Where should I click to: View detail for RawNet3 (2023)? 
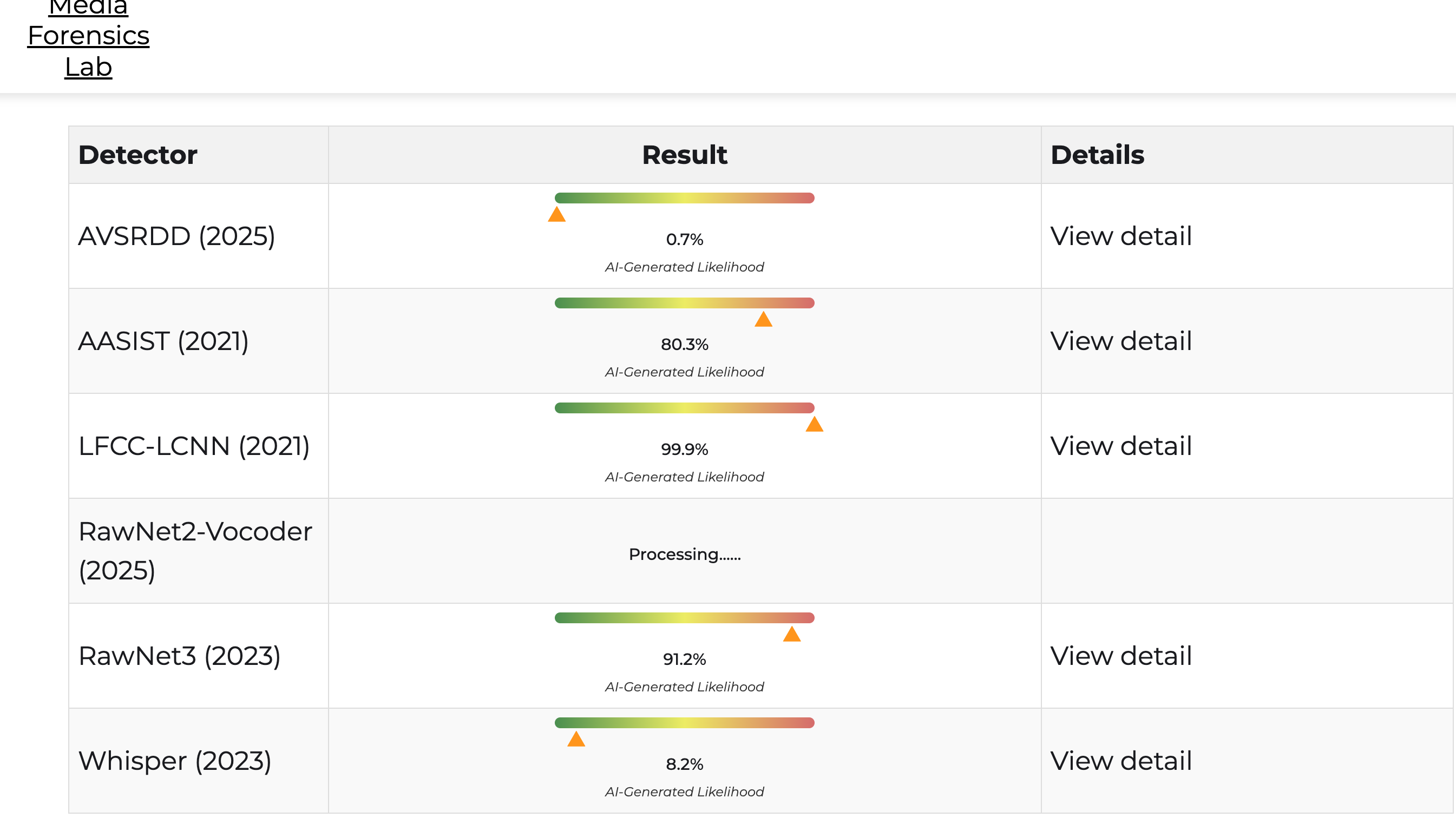pyautogui.click(x=1120, y=656)
